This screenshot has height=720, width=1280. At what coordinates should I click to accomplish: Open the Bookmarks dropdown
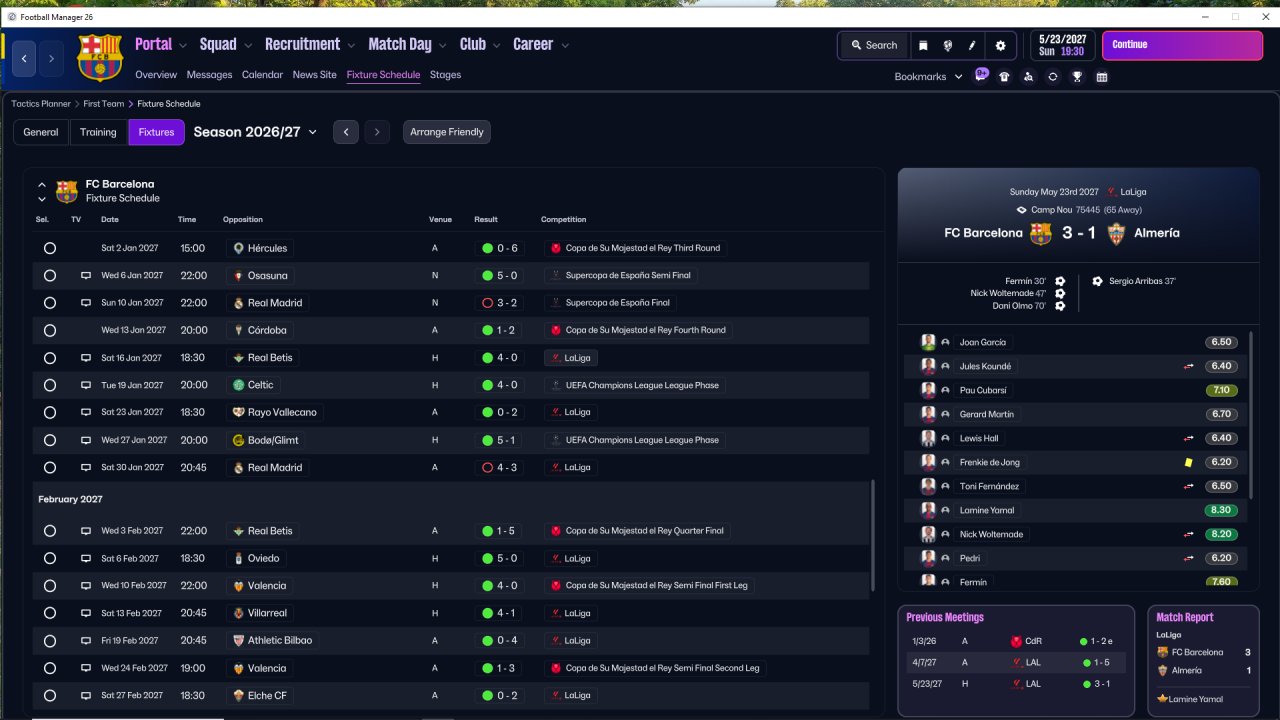928,77
